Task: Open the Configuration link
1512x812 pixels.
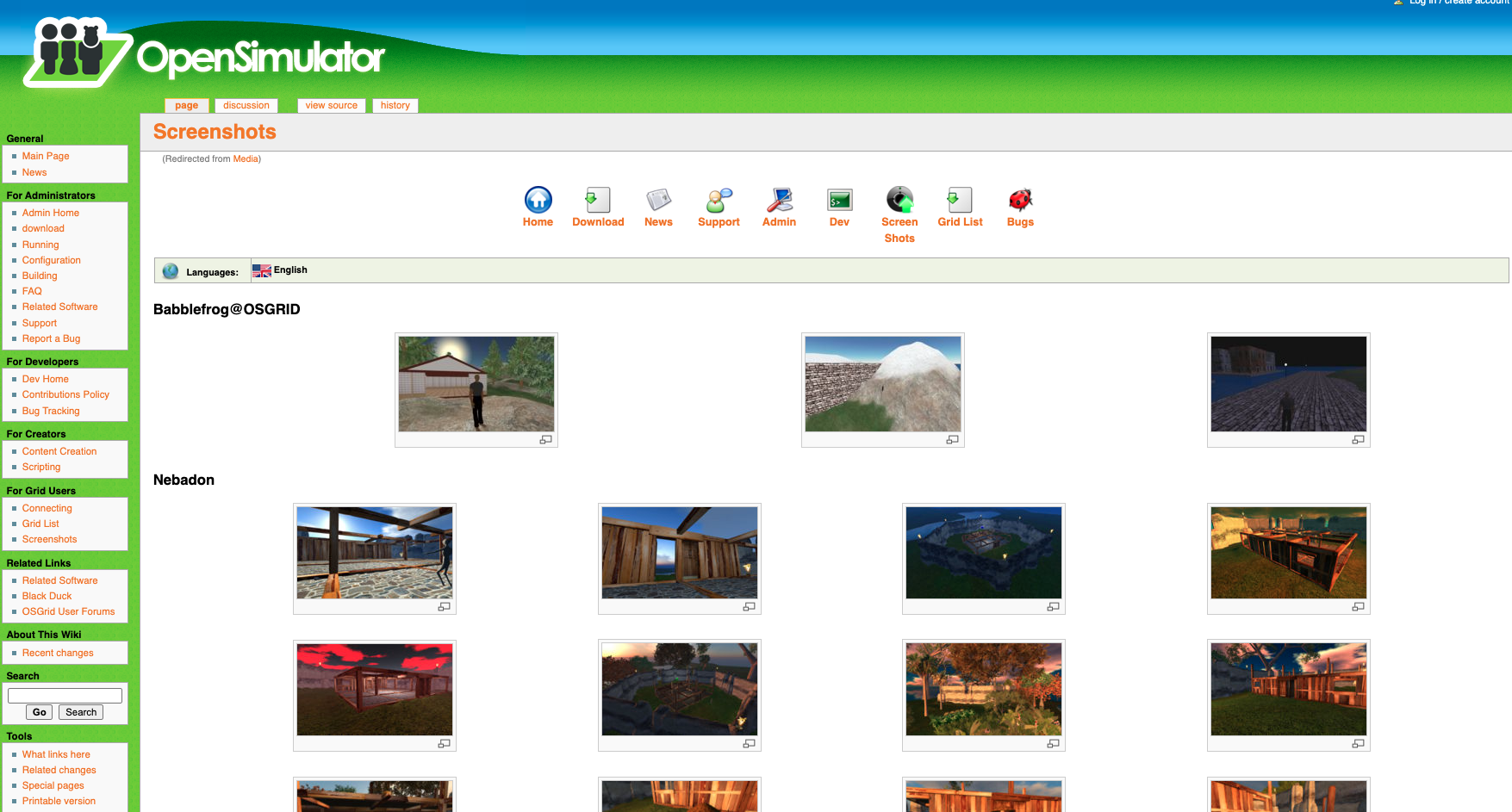Action: point(52,260)
